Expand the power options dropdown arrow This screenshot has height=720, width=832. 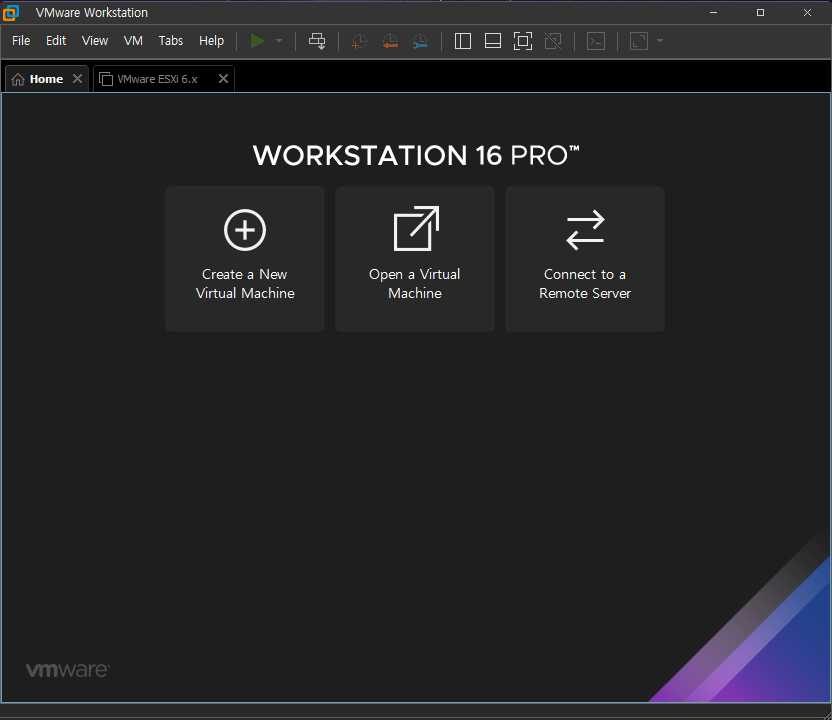279,41
